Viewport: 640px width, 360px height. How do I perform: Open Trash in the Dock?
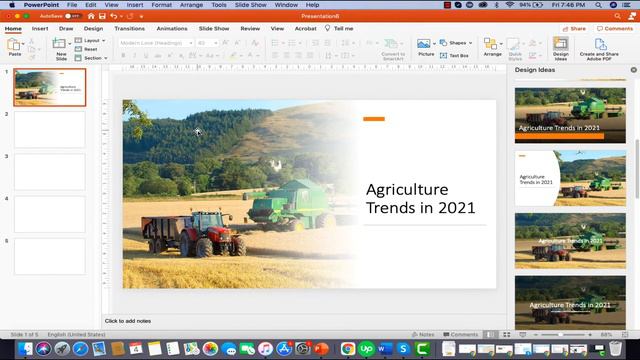(616, 349)
